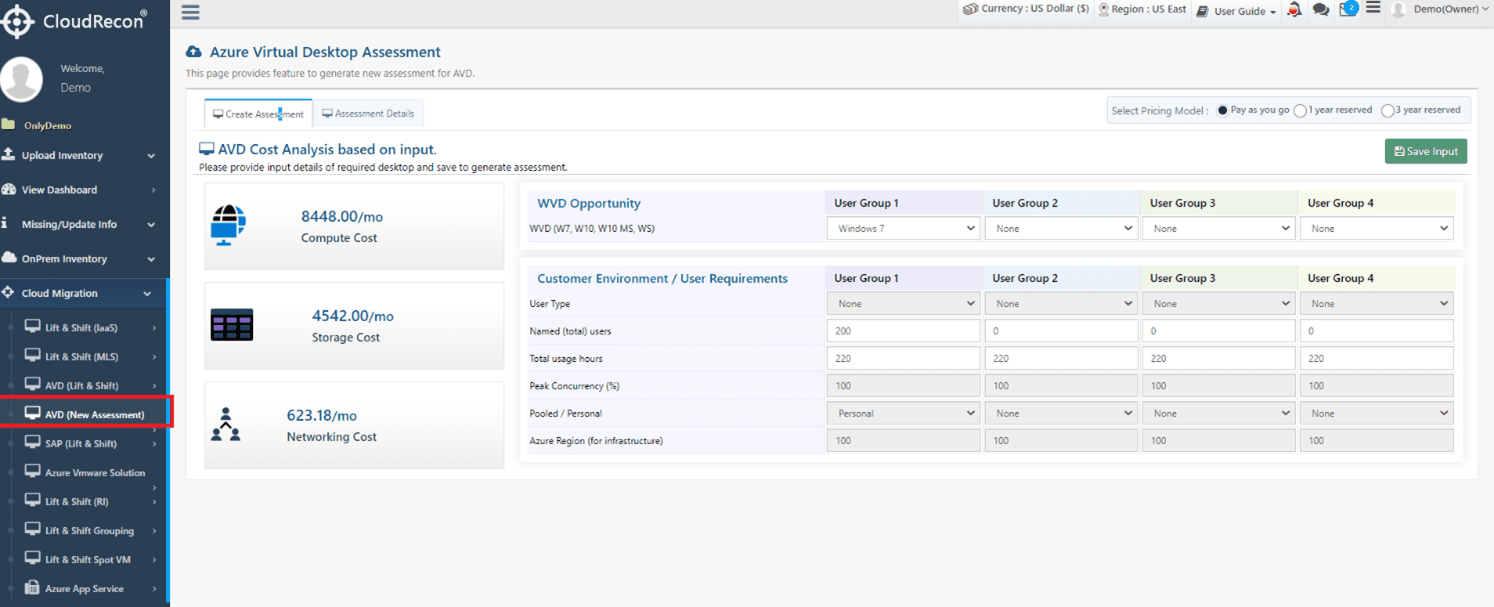Click the OnlyDemo folder icon
The width and height of the screenshot is (1494, 607).
(9, 125)
